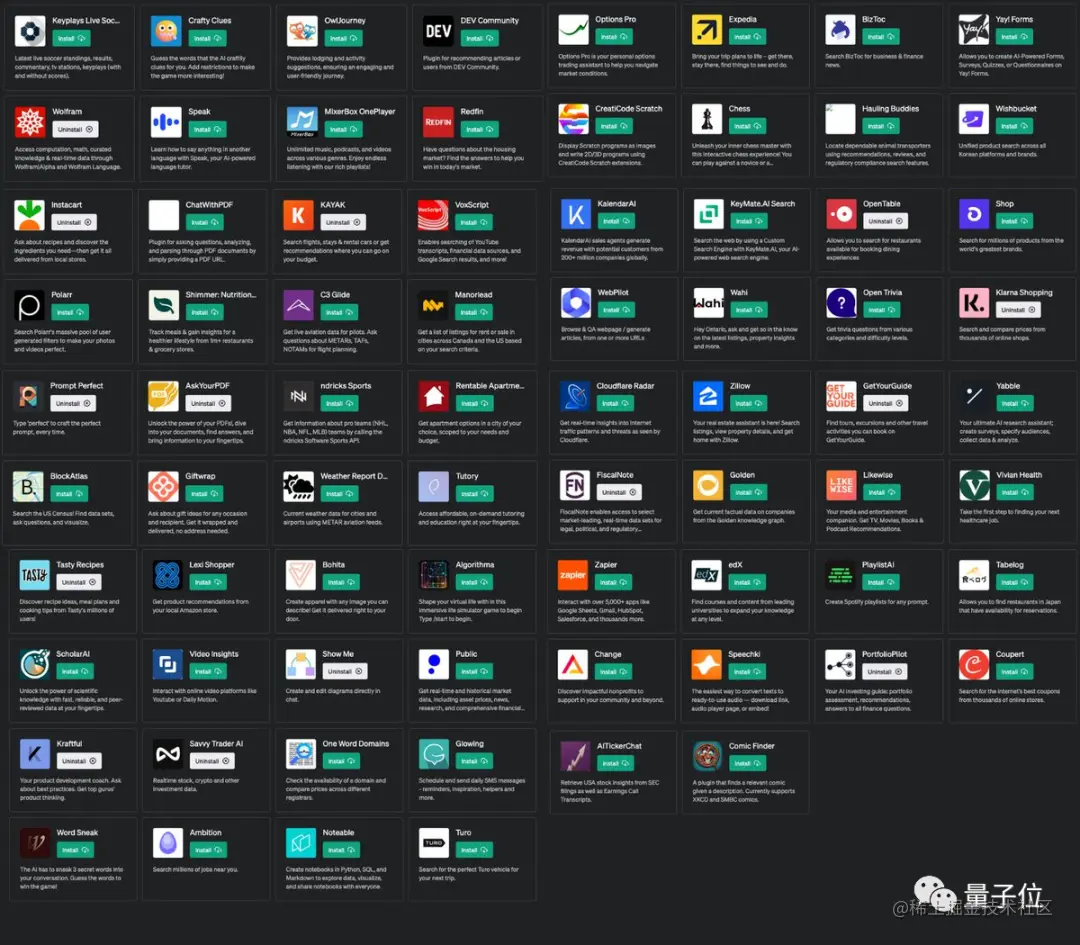Viewport: 1080px width, 945px height.
Task: Uninstall the Prompt Perfect plugin
Action: (73, 404)
